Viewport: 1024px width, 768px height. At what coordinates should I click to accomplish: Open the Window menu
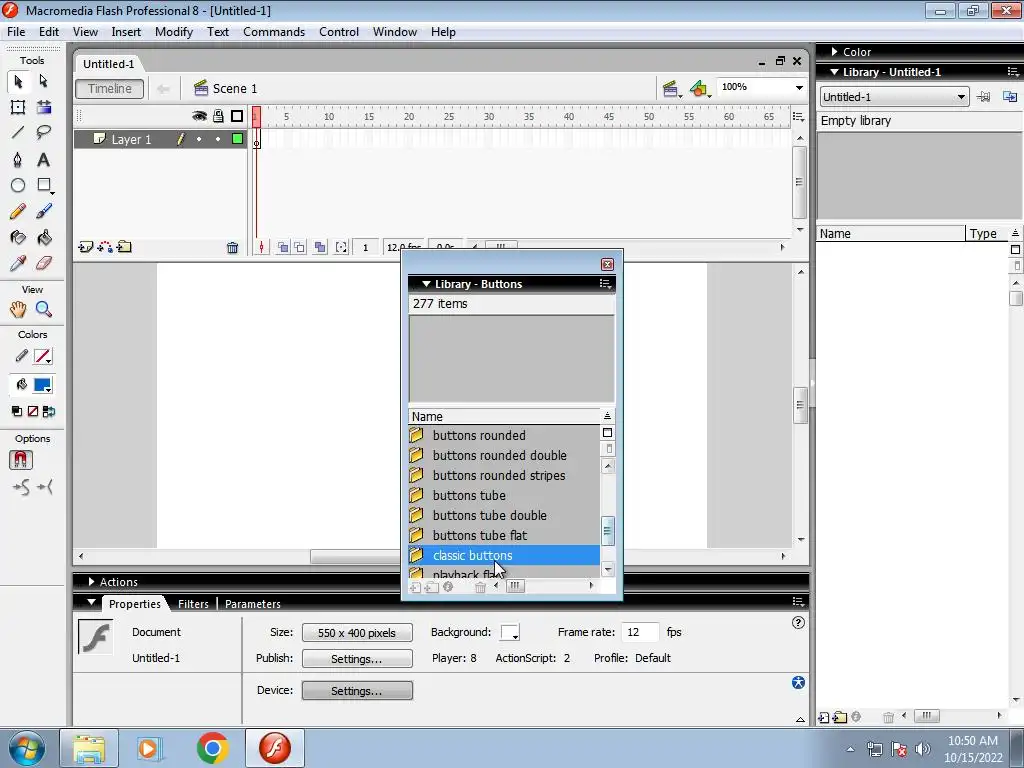coord(394,32)
